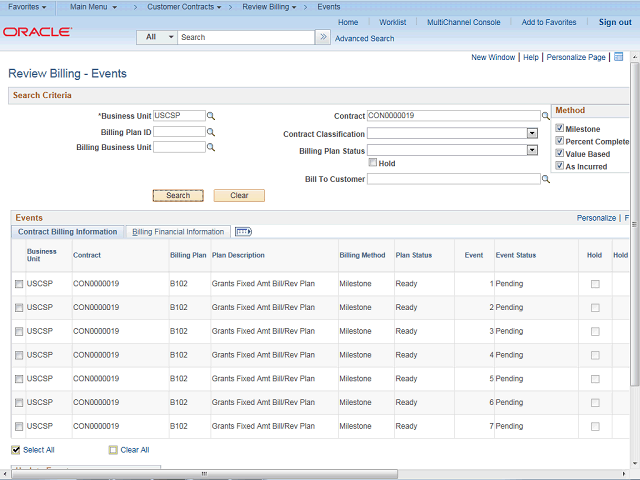640x480 pixels.
Task: Enable the Hold checkbox in search criteria
Action: tap(373, 163)
